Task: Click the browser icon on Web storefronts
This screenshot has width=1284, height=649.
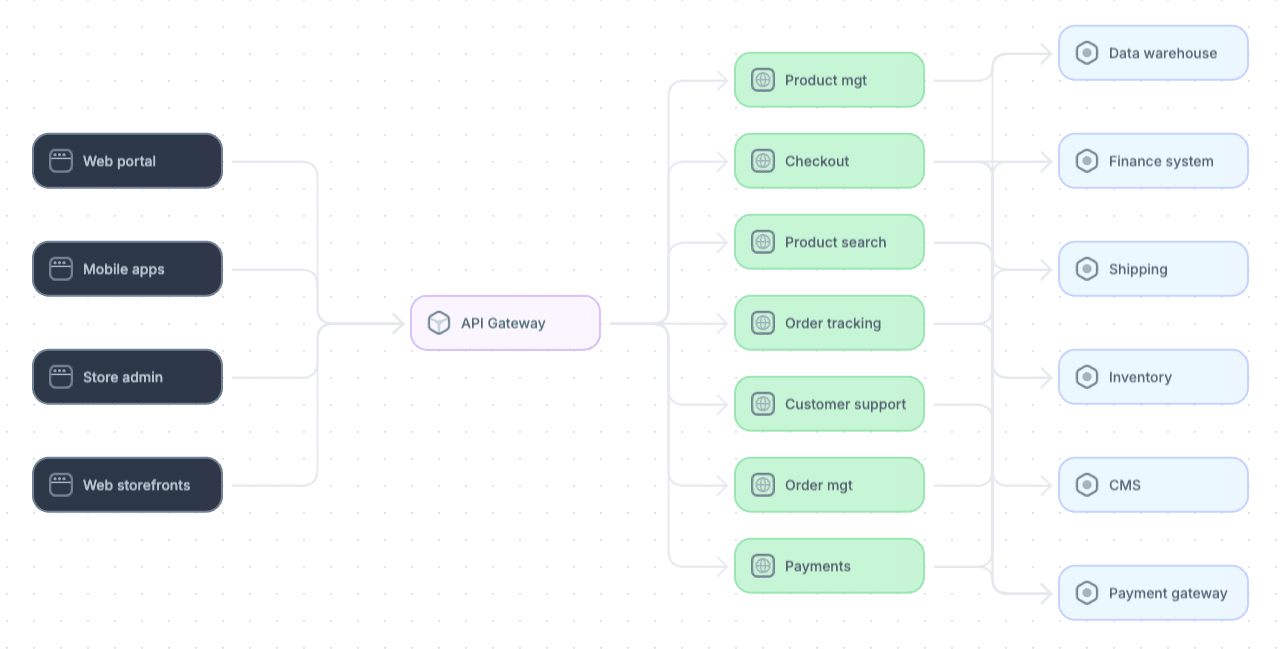Action: click(x=61, y=485)
